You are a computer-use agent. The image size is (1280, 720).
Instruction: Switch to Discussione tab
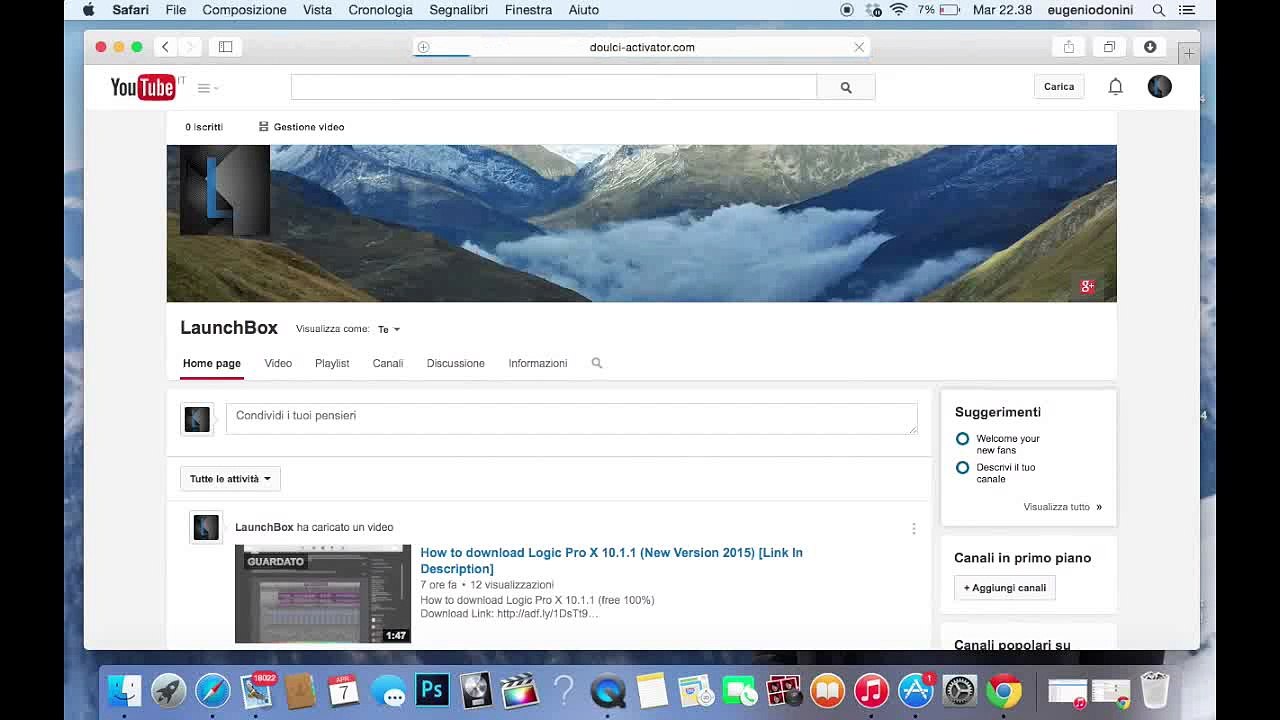455,363
